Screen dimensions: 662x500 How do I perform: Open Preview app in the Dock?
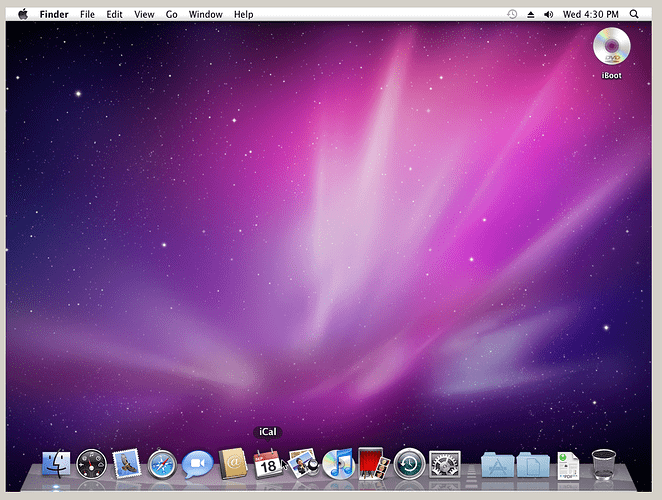coord(303,463)
